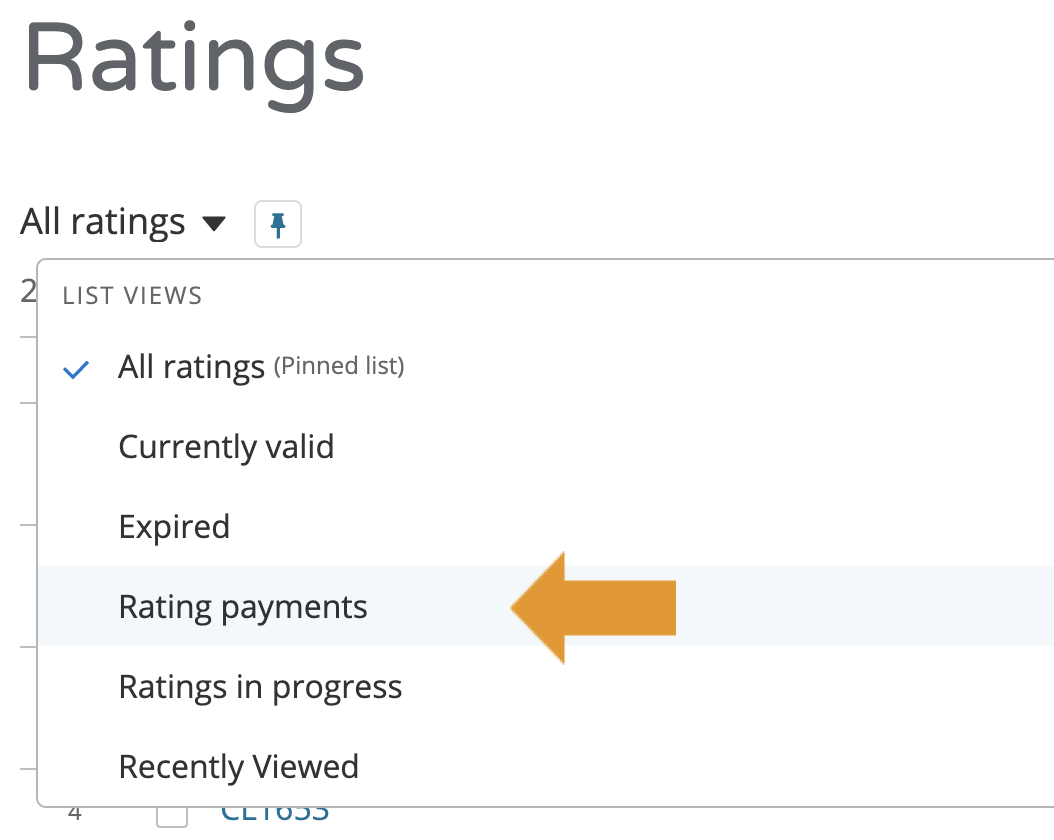Click the pin list view icon
Screen dimensions: 1054x840
coord(278,223)
